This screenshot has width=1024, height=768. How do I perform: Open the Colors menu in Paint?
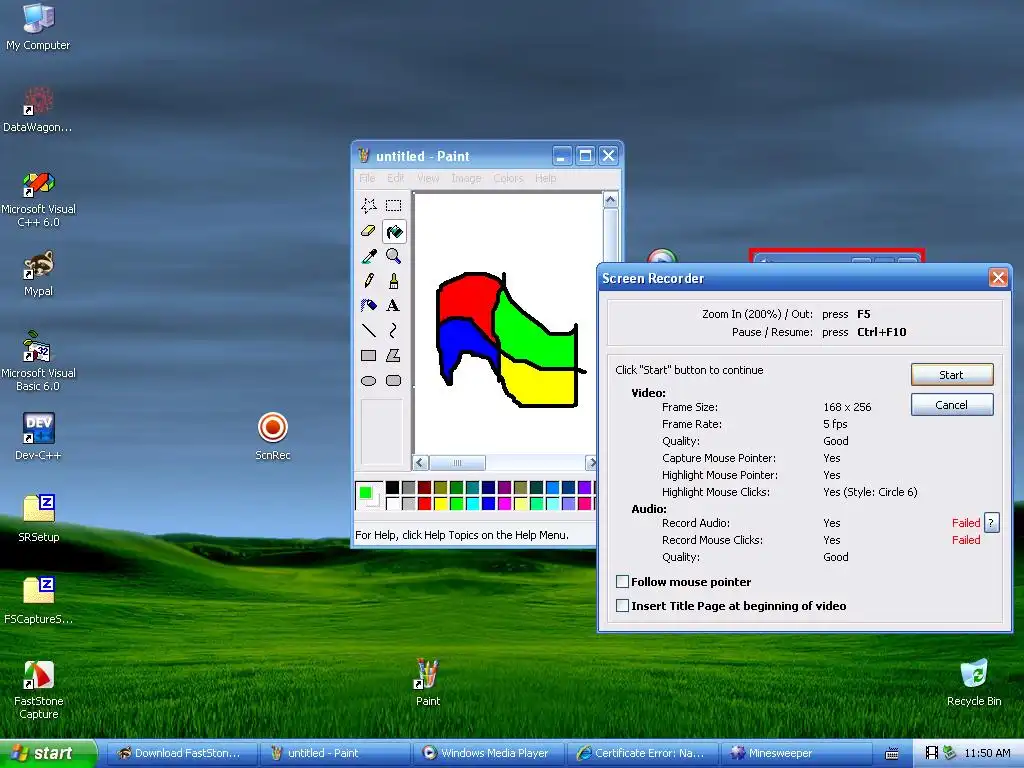pyautogui.click(x=508, y=178)
